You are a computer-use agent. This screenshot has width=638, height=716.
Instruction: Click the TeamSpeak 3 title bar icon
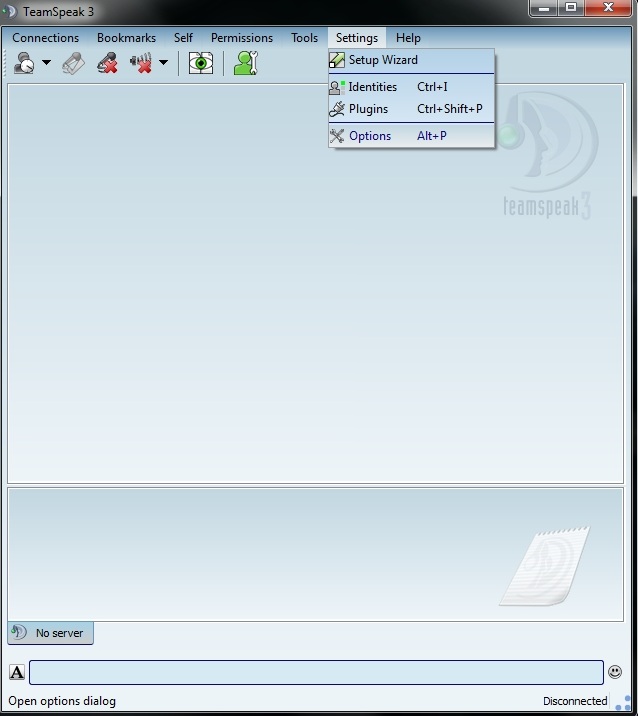(10, 11)
